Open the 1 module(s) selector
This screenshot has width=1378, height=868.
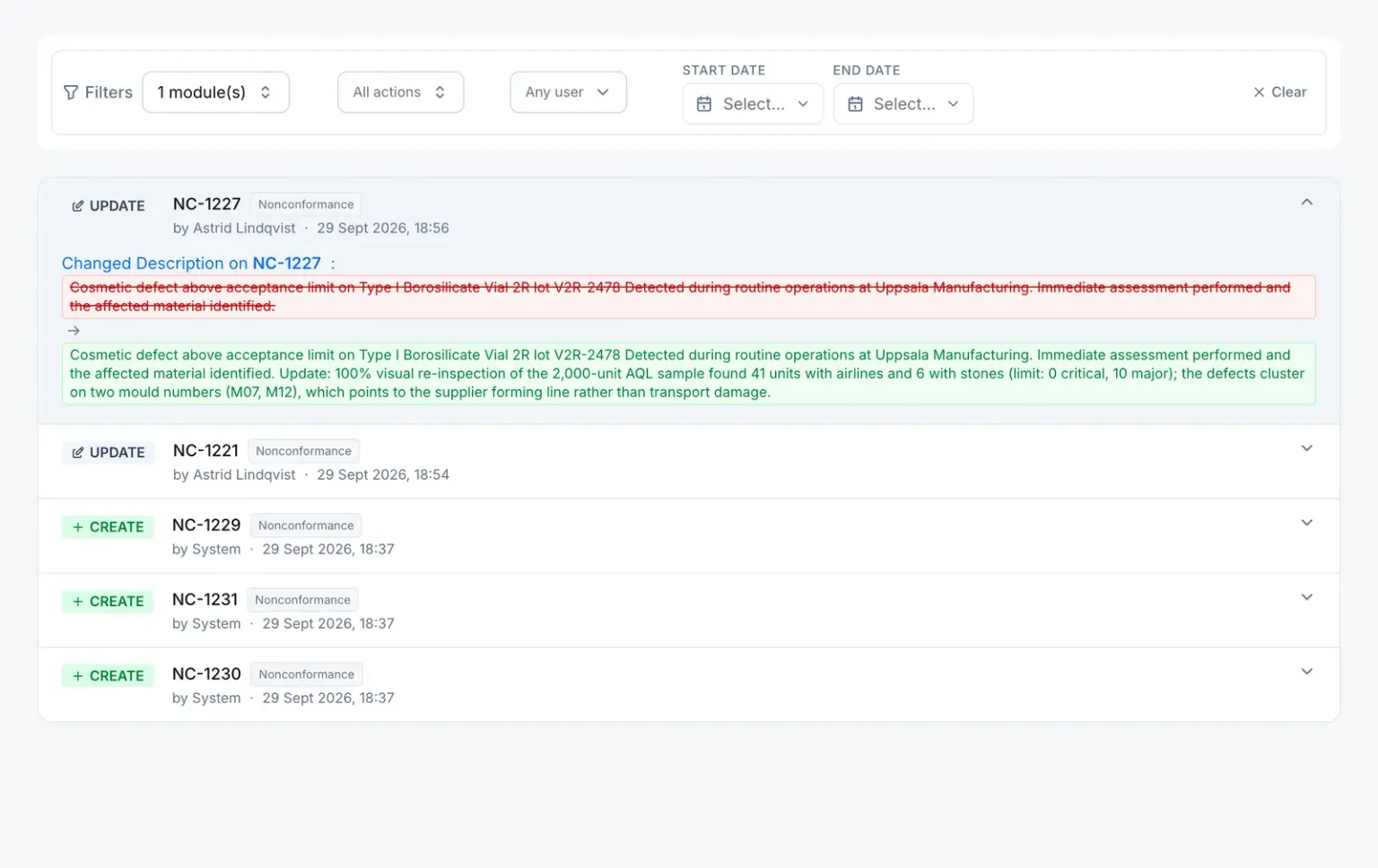(215, 92)
